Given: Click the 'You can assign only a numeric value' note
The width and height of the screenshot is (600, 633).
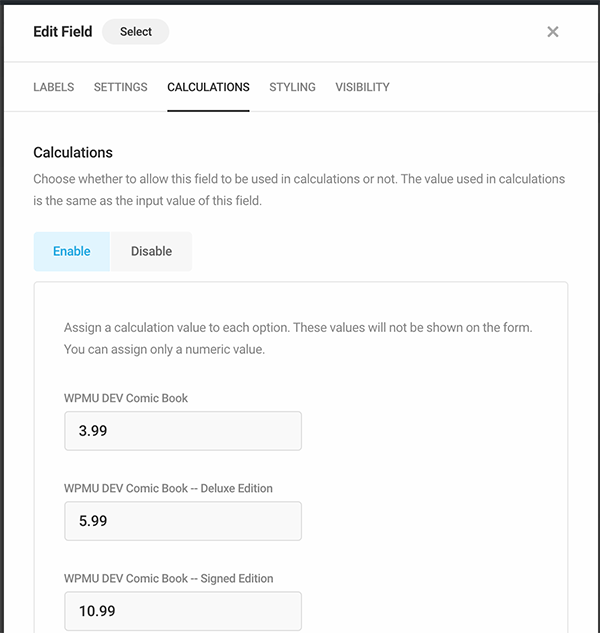Looking at the screenshot, I should pyautogui.click(x=164, y=350).
